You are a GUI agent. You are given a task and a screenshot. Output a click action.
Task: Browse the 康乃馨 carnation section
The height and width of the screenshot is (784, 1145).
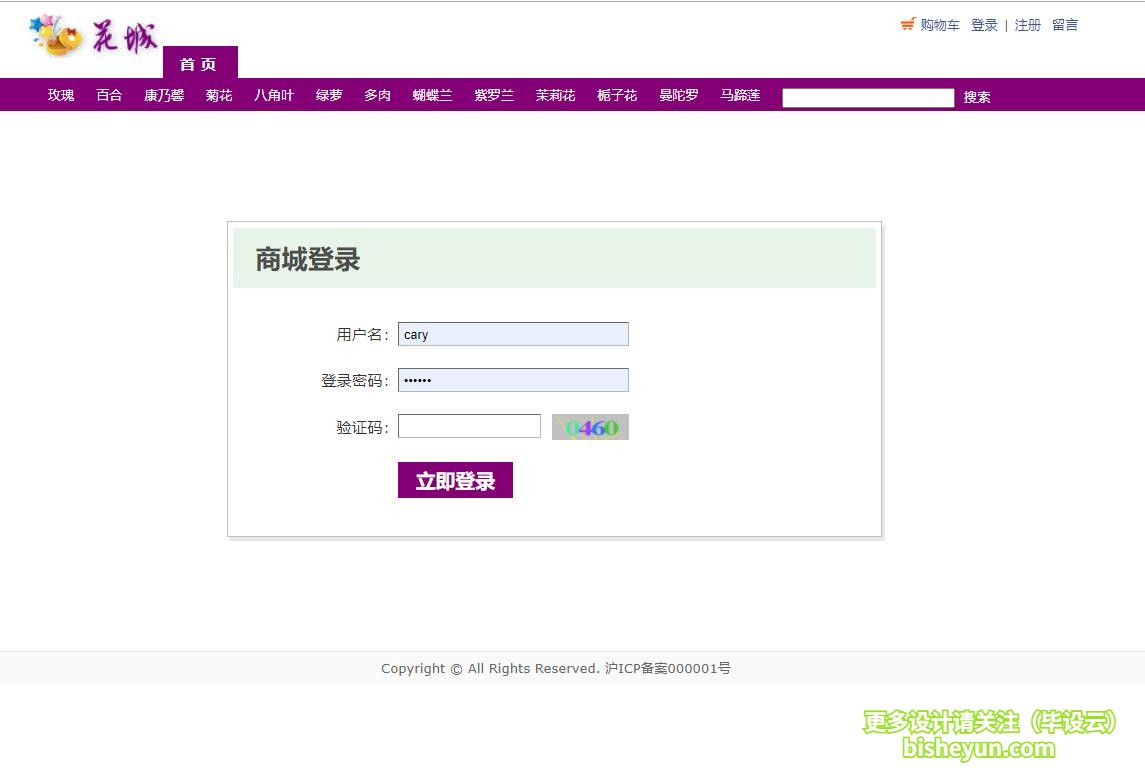click(x=163, y=95)
